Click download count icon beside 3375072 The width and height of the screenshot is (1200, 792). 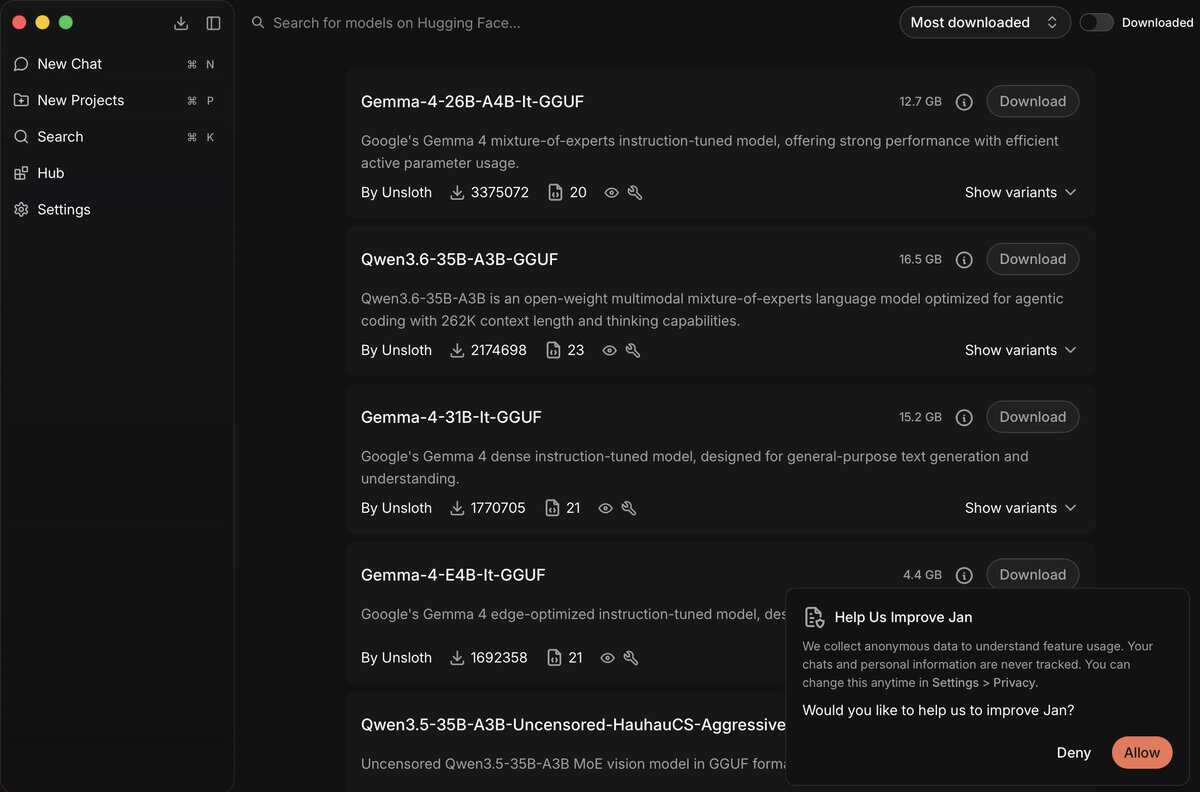coord(457,193)
